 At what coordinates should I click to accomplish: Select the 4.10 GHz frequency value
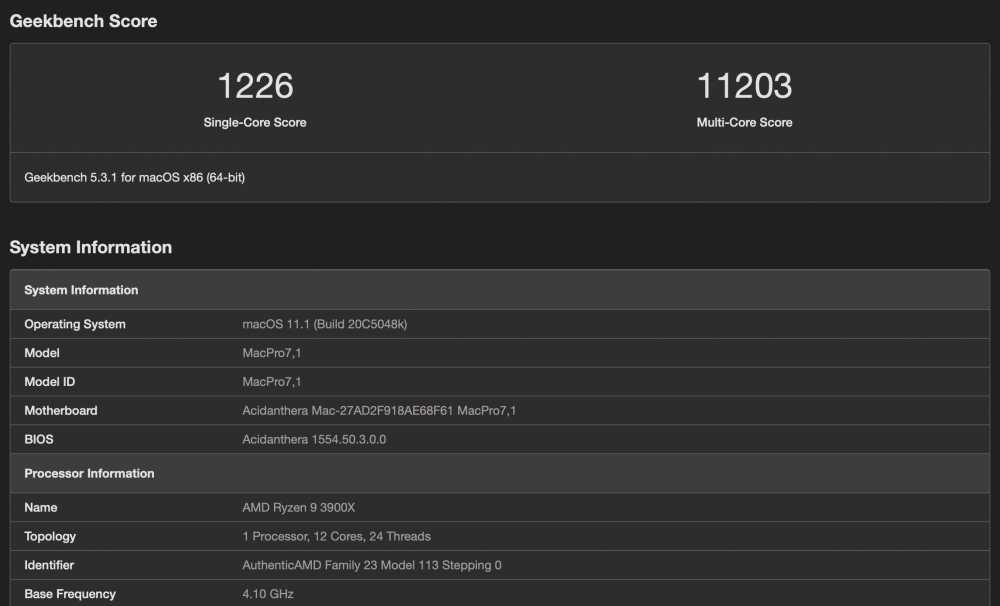pyautogui.click(x=268, y=594)
